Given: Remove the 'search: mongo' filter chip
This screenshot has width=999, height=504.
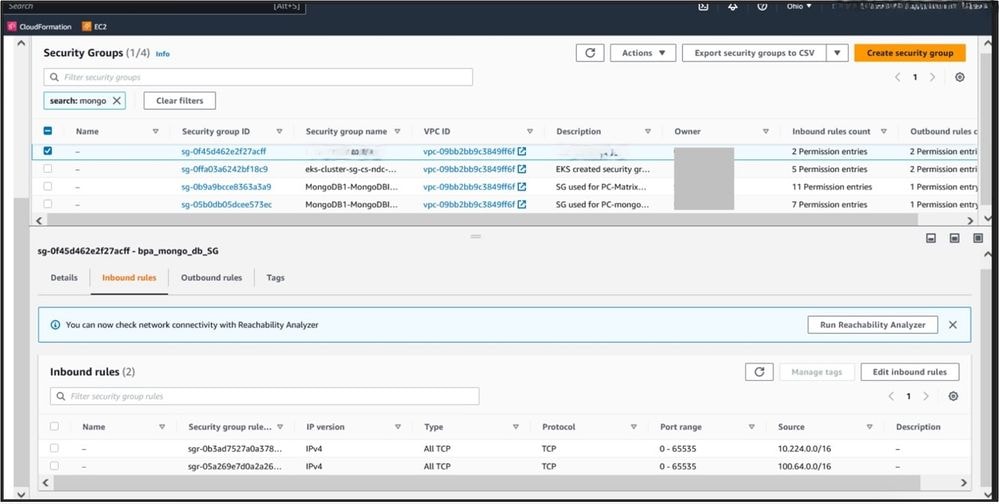Looking at the screenshot, I should tap(117, 101).
